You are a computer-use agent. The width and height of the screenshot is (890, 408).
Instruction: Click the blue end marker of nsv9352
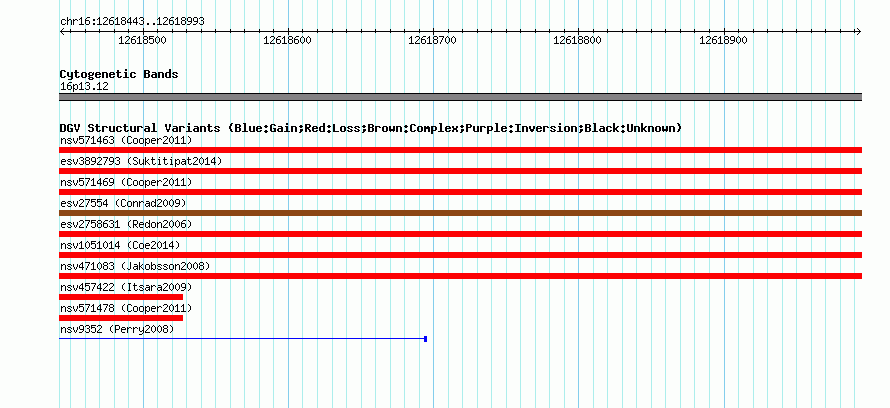tap(426, 339)
